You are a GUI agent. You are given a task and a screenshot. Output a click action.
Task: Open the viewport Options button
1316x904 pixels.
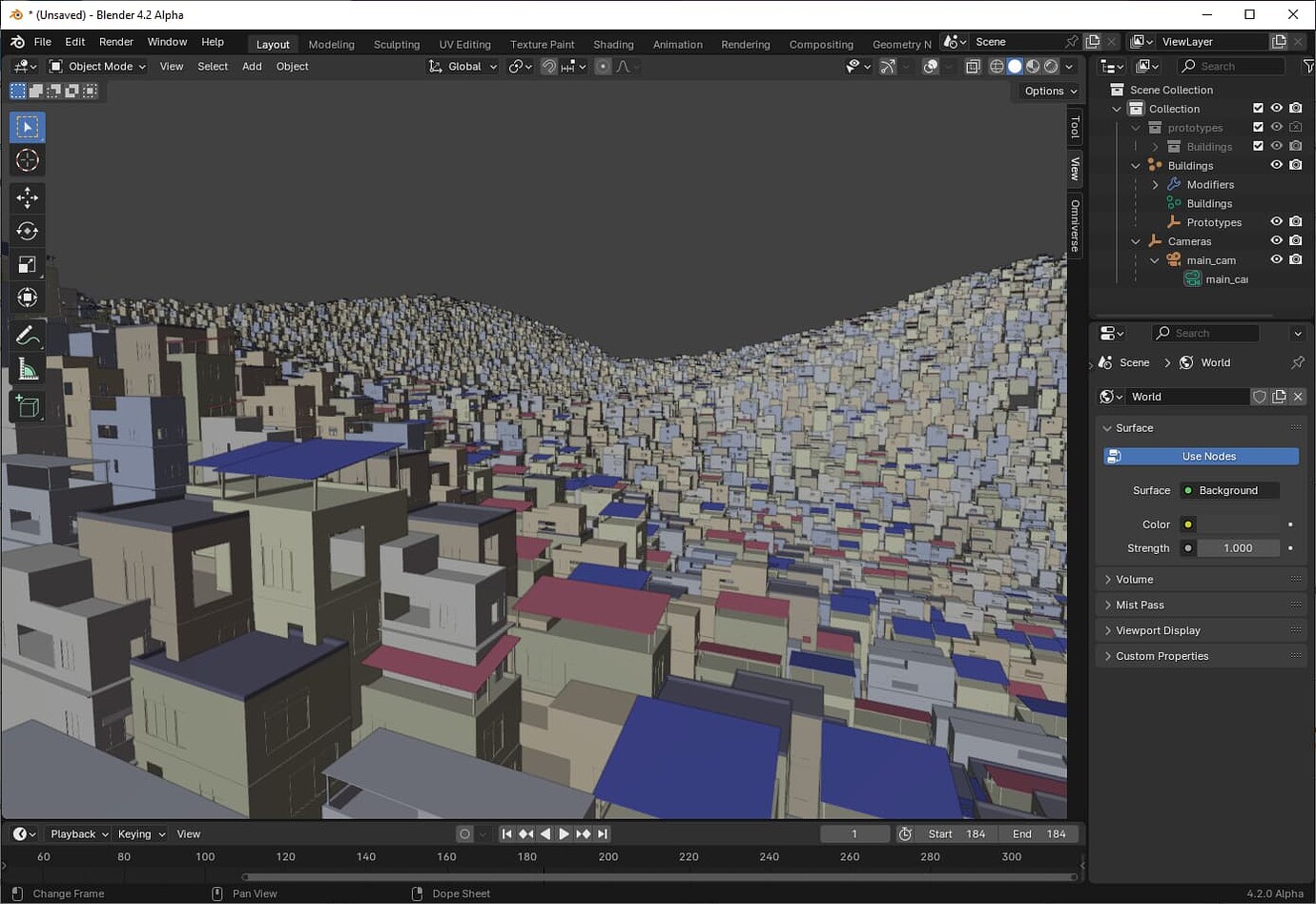(1047, 91)
